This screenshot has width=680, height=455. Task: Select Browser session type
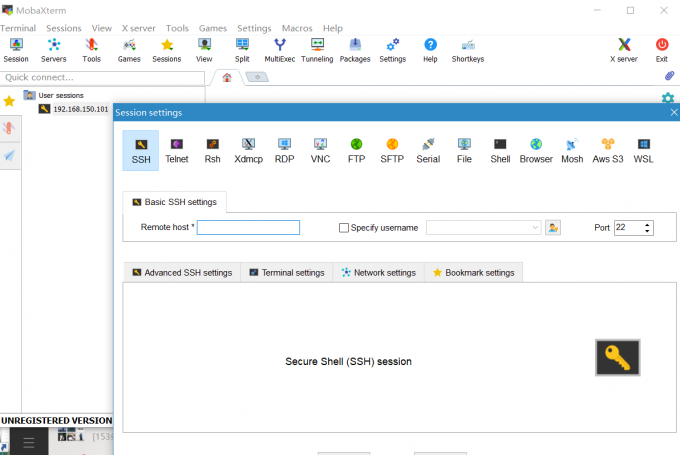[x=536, y=151]
